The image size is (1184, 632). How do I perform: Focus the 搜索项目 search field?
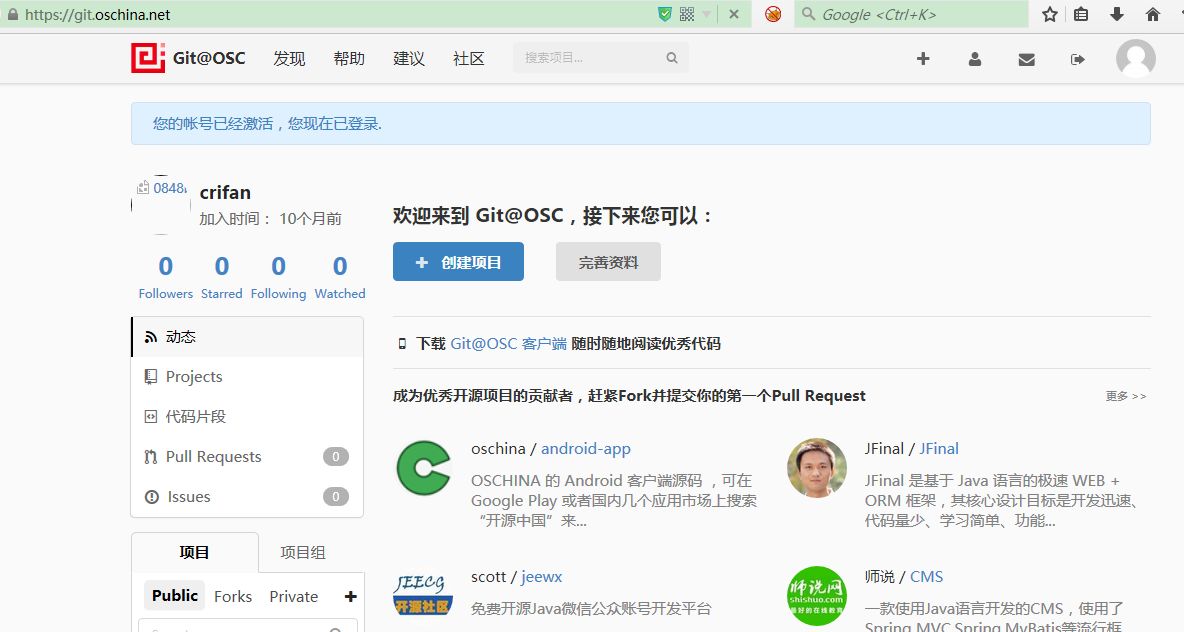pos(600,57)
